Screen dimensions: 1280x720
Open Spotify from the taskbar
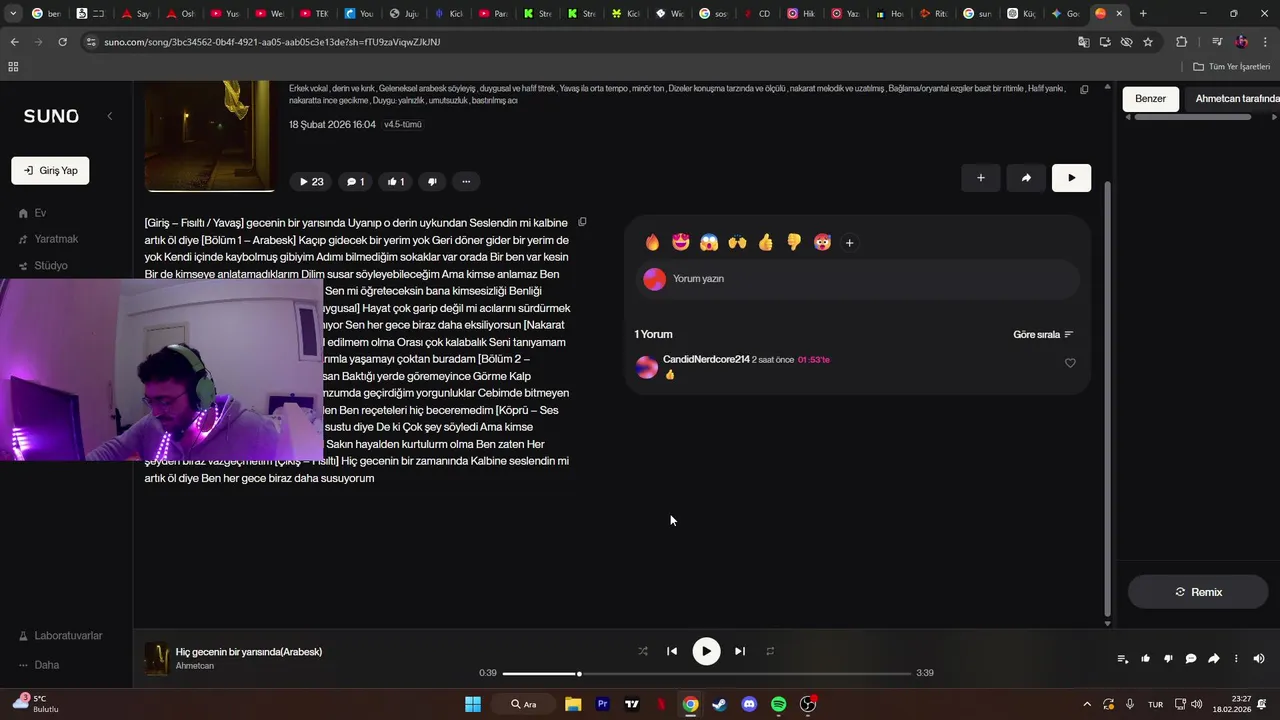778,704
